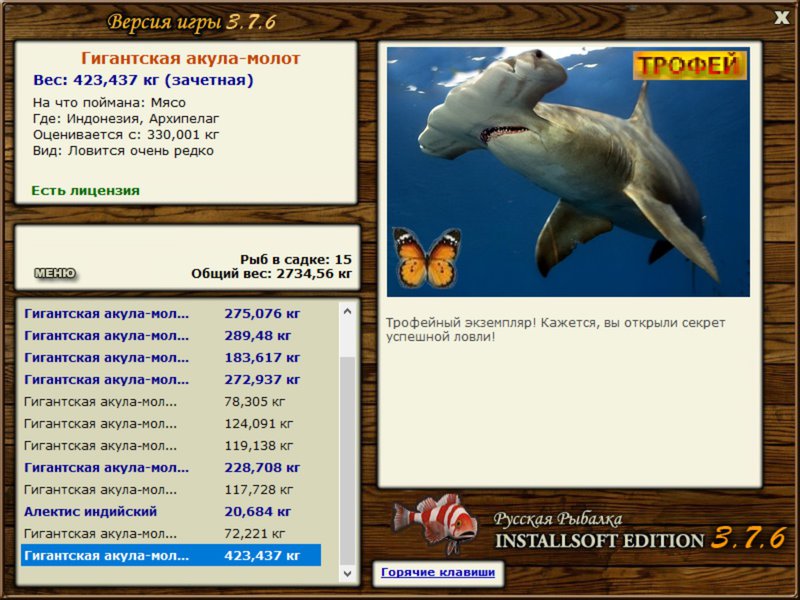800x600 pixels.
Task: Click the scroll down arrow in the fish list
Action: pos(347,573)
